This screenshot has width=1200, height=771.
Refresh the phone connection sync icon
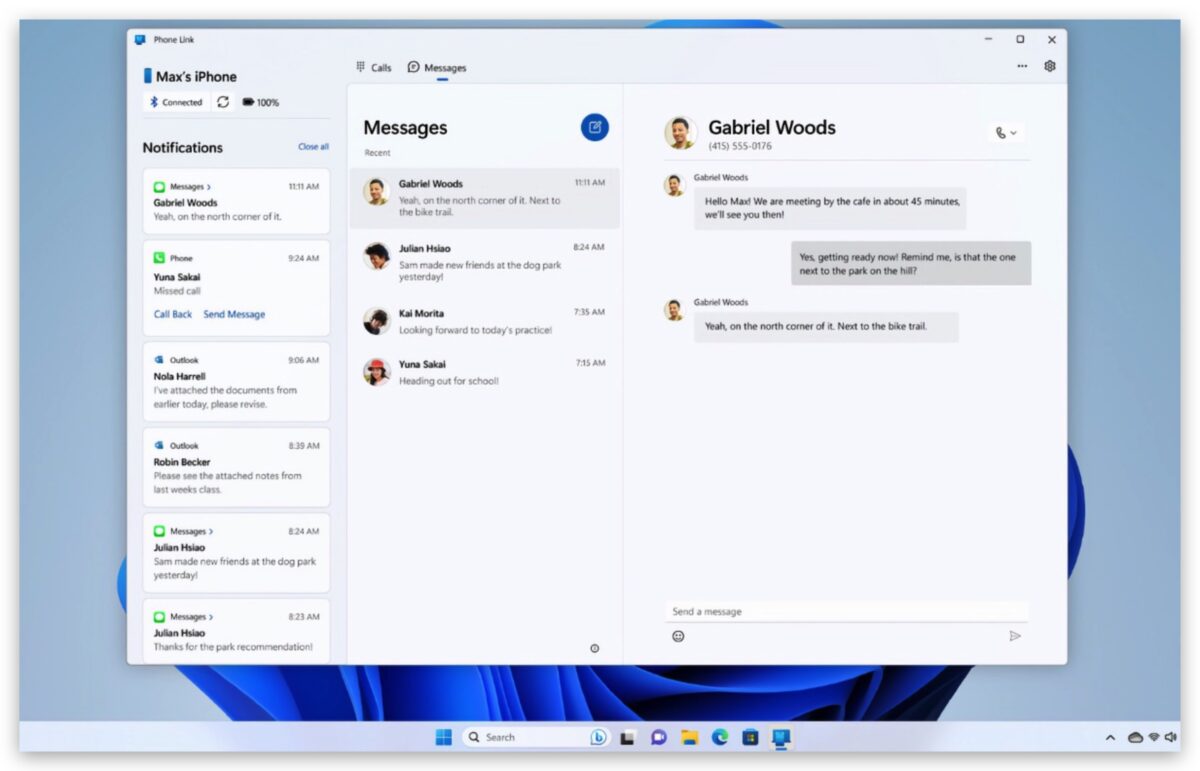[x=223, y=102]
